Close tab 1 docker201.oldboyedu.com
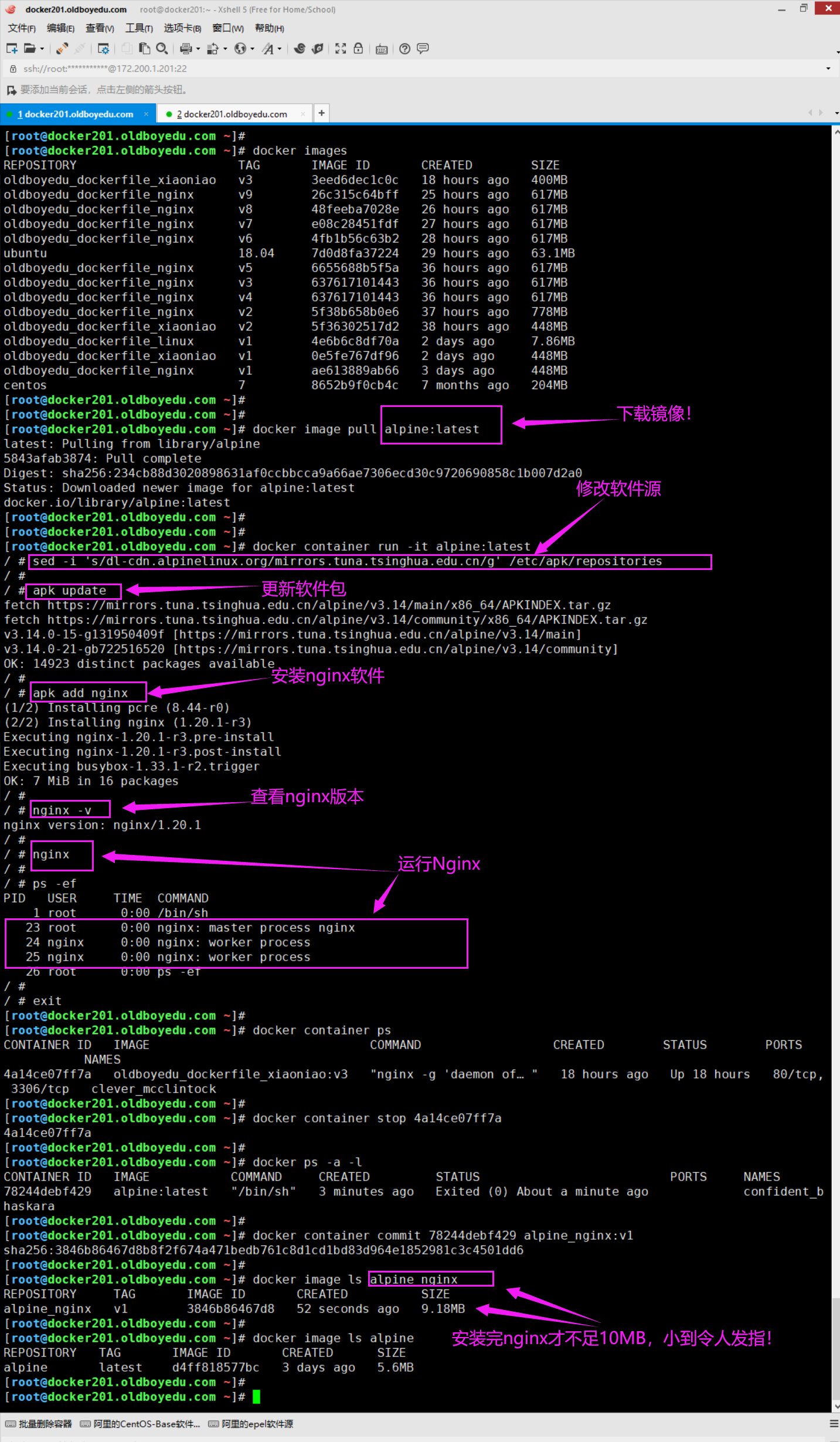 click(146, 114)
